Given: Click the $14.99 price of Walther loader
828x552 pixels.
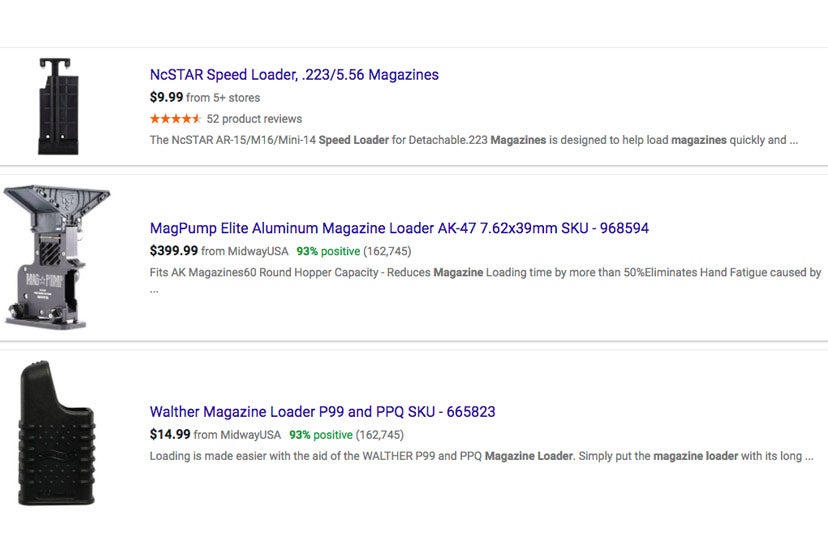Looking at the screenshot, I should tap(170, 434).
